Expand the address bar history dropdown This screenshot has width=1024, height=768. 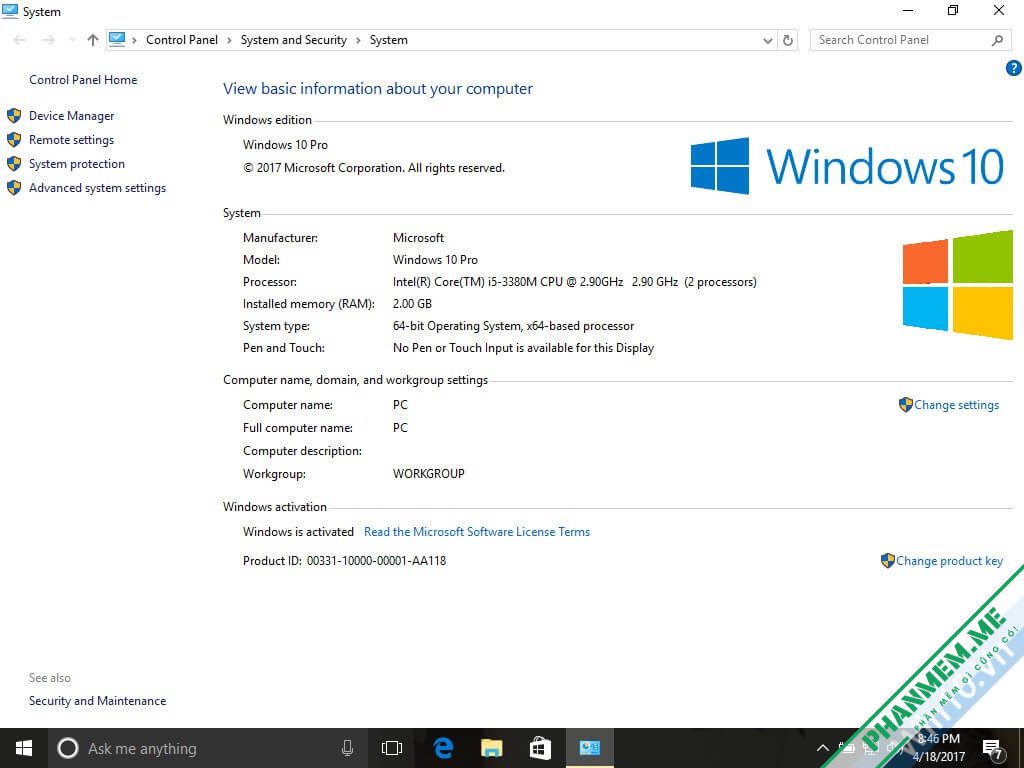(x=768, y=40)
